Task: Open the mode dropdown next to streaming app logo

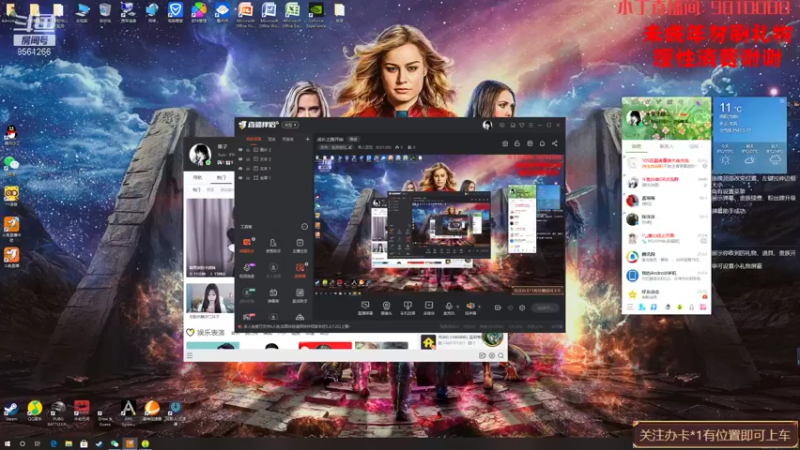Action: click(290, 125)
